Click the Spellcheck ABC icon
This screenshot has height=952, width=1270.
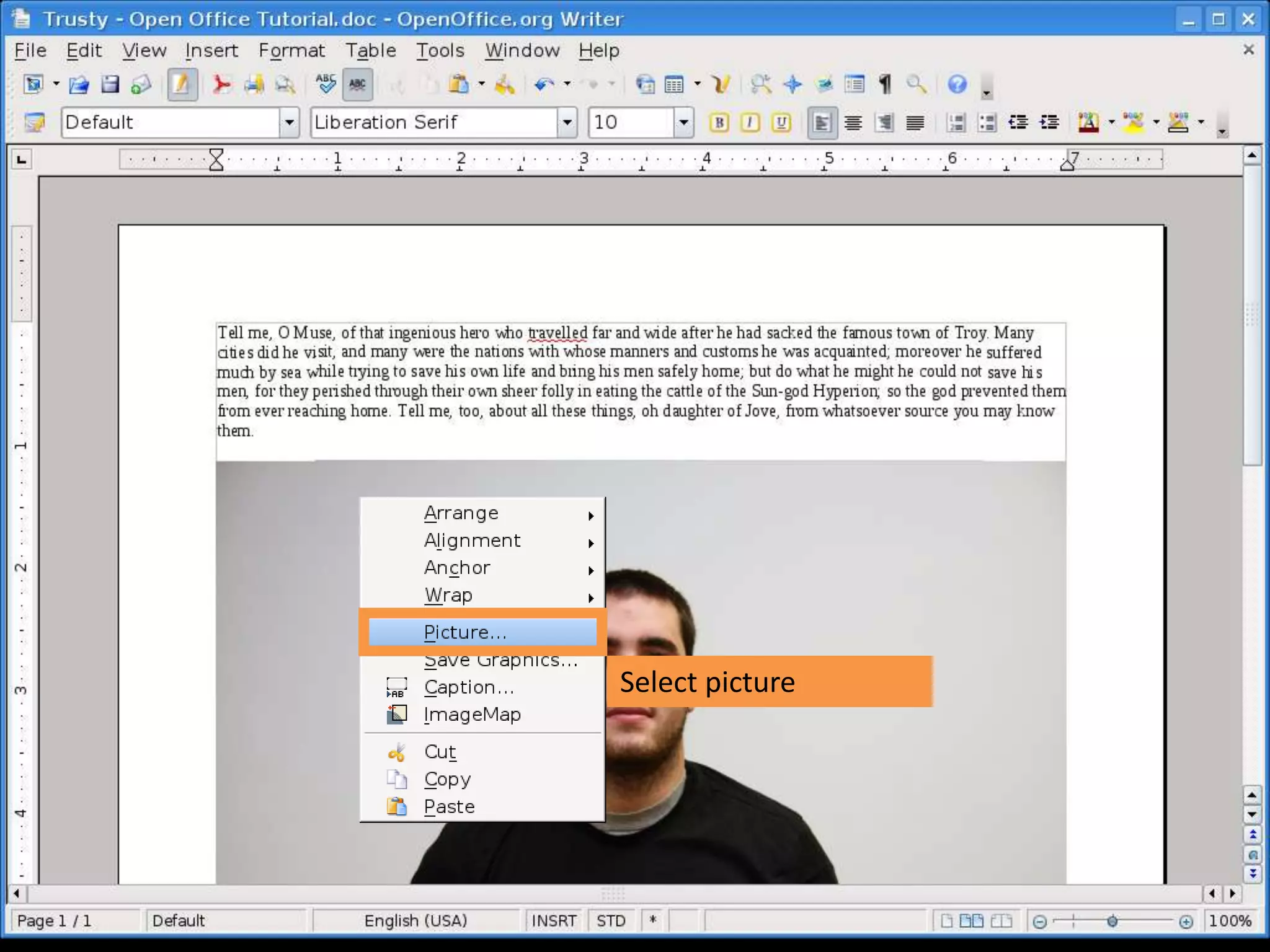pos(326,84)
